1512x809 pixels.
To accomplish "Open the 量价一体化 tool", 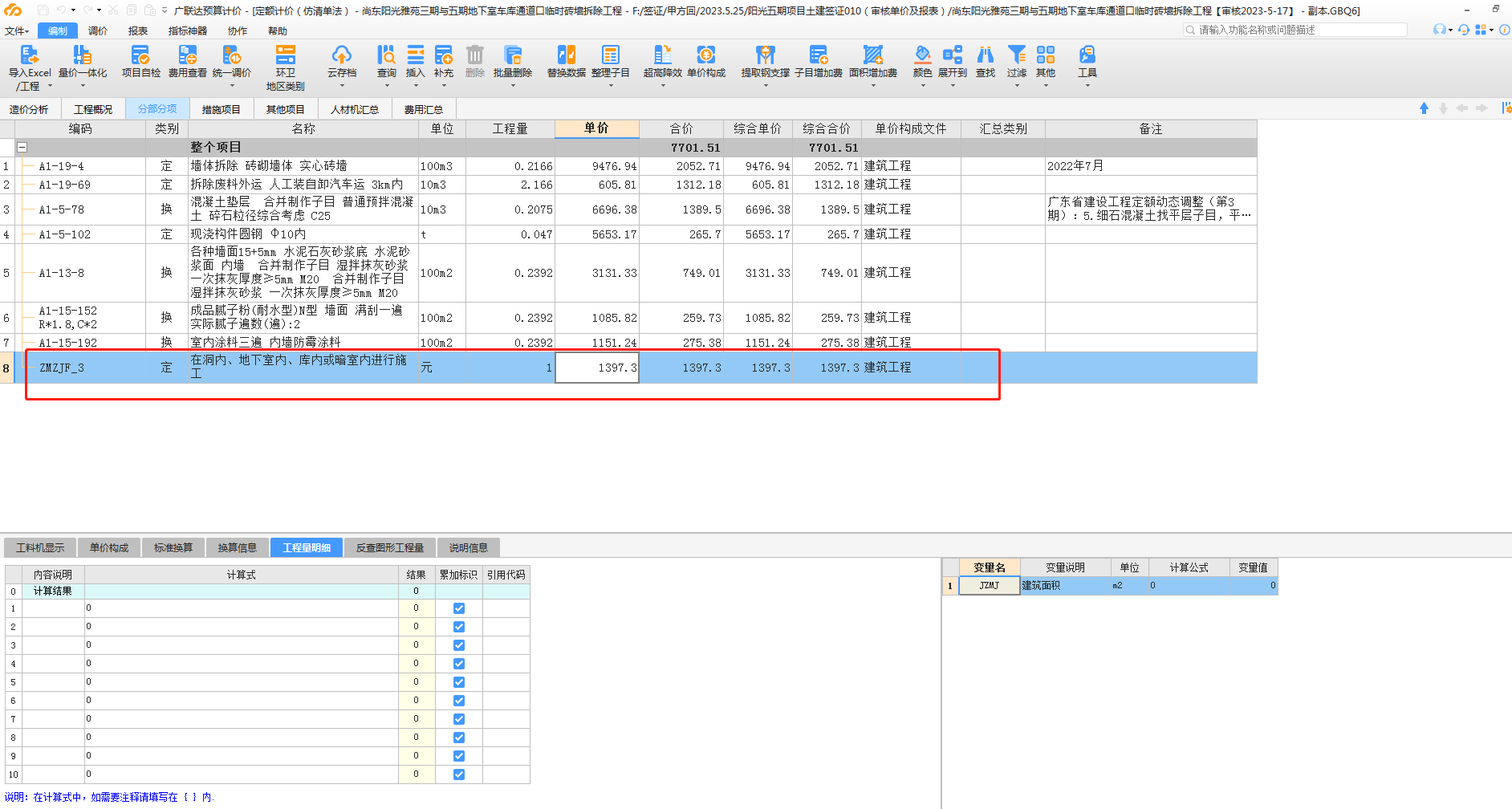I will (82, 55).
